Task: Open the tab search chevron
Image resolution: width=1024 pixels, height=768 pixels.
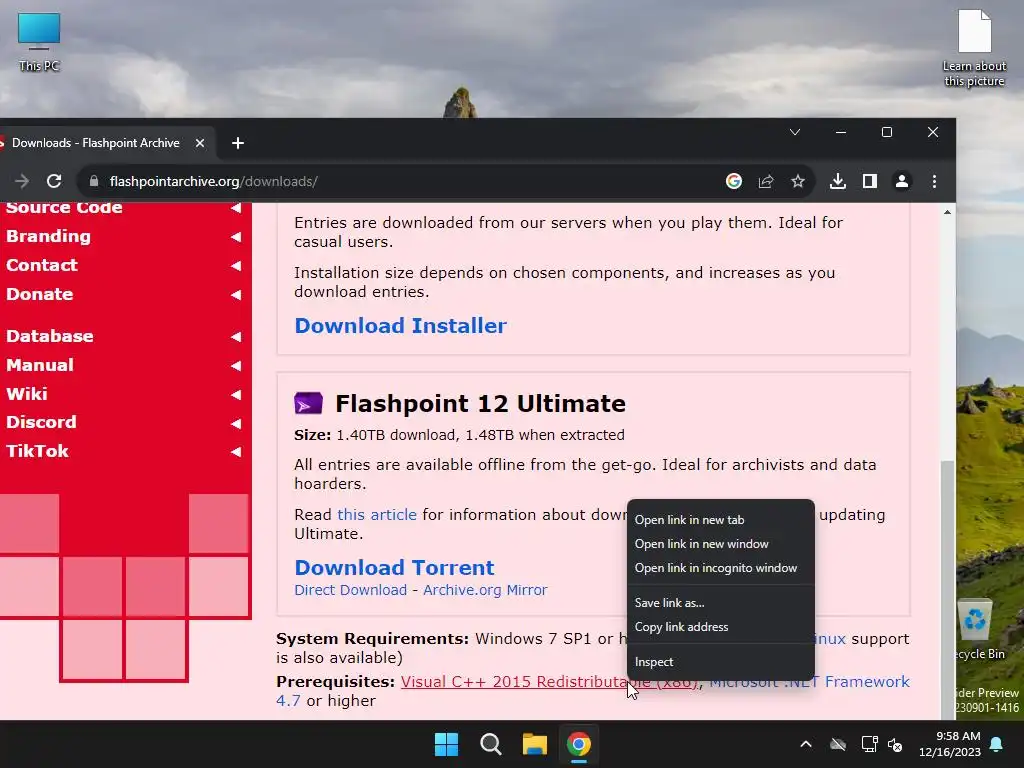Action: pyautogui.click(x=795, y=132)
